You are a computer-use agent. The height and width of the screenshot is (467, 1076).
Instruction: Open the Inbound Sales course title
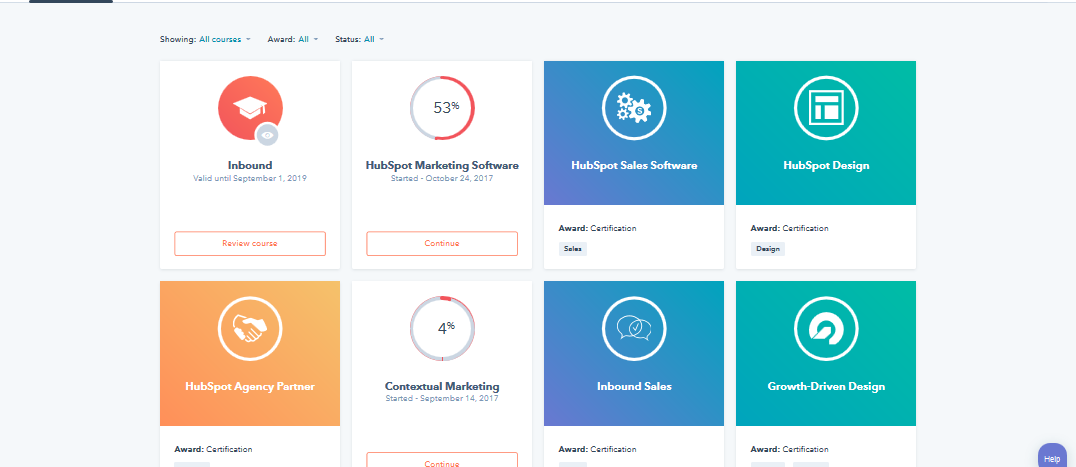coord(634,387)
